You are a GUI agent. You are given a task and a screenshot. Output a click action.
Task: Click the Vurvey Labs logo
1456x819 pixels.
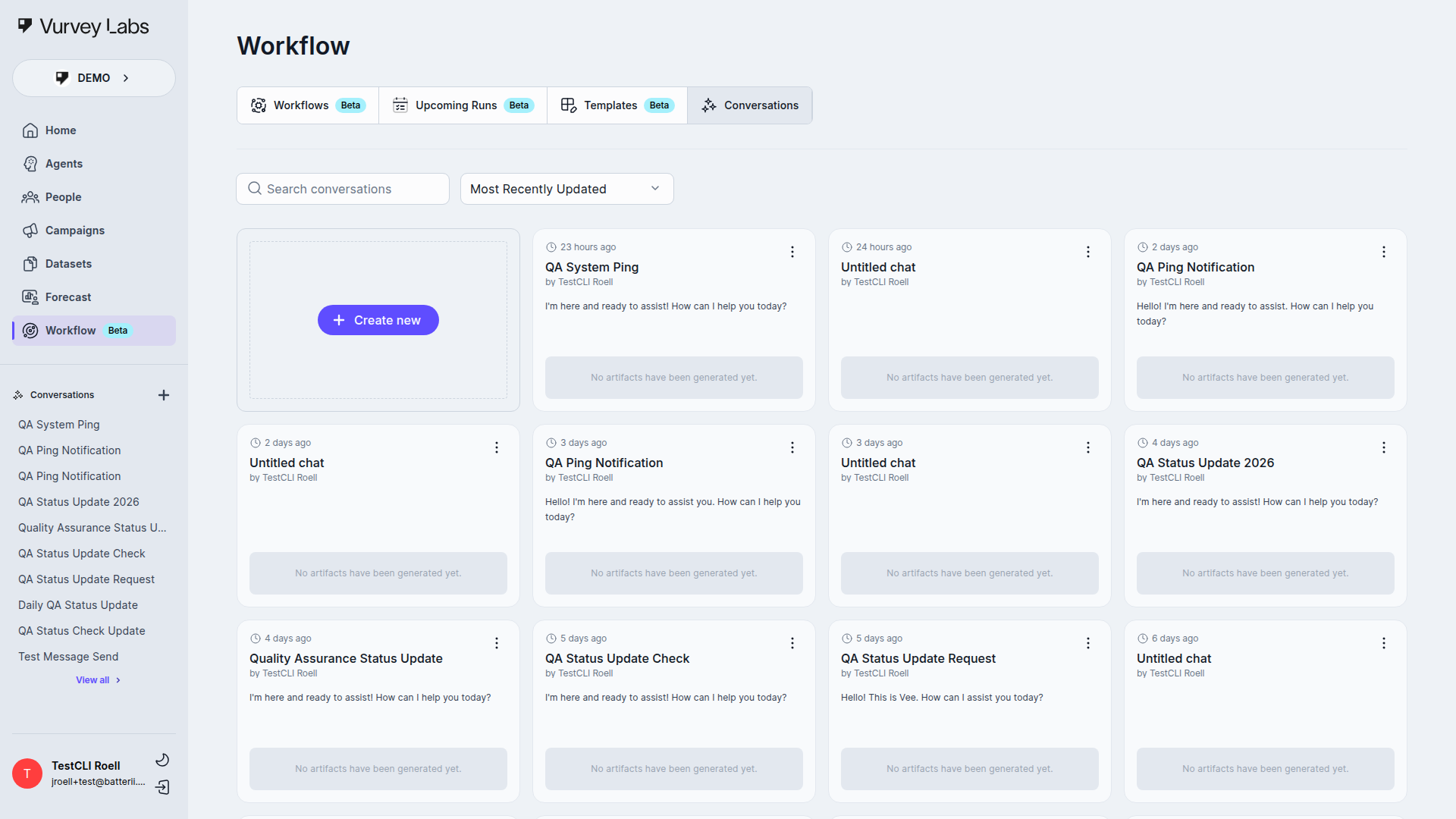point(82,26)
